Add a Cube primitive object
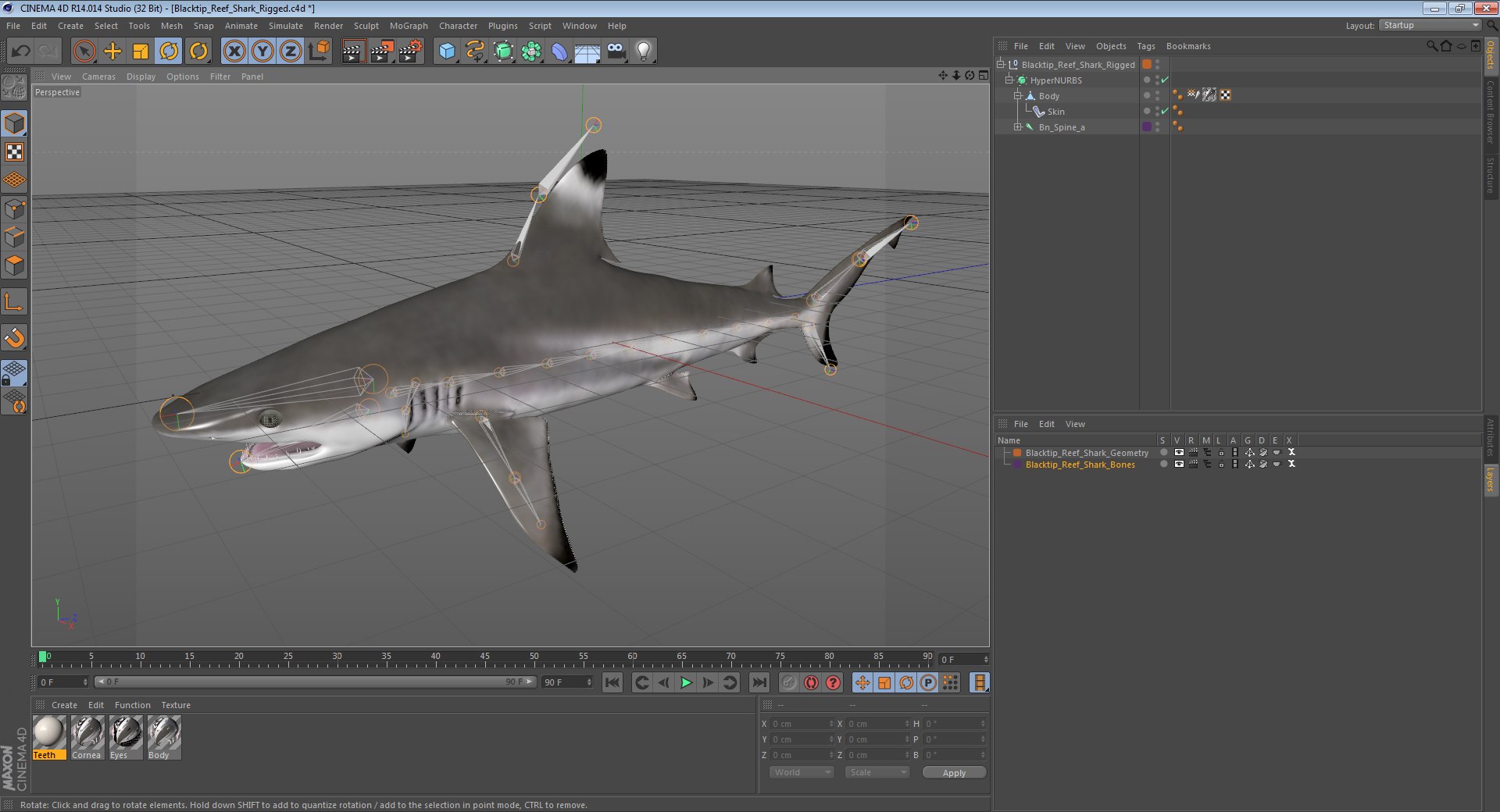The width and height of the screenshot is (1500, 812). coord(447,52)
